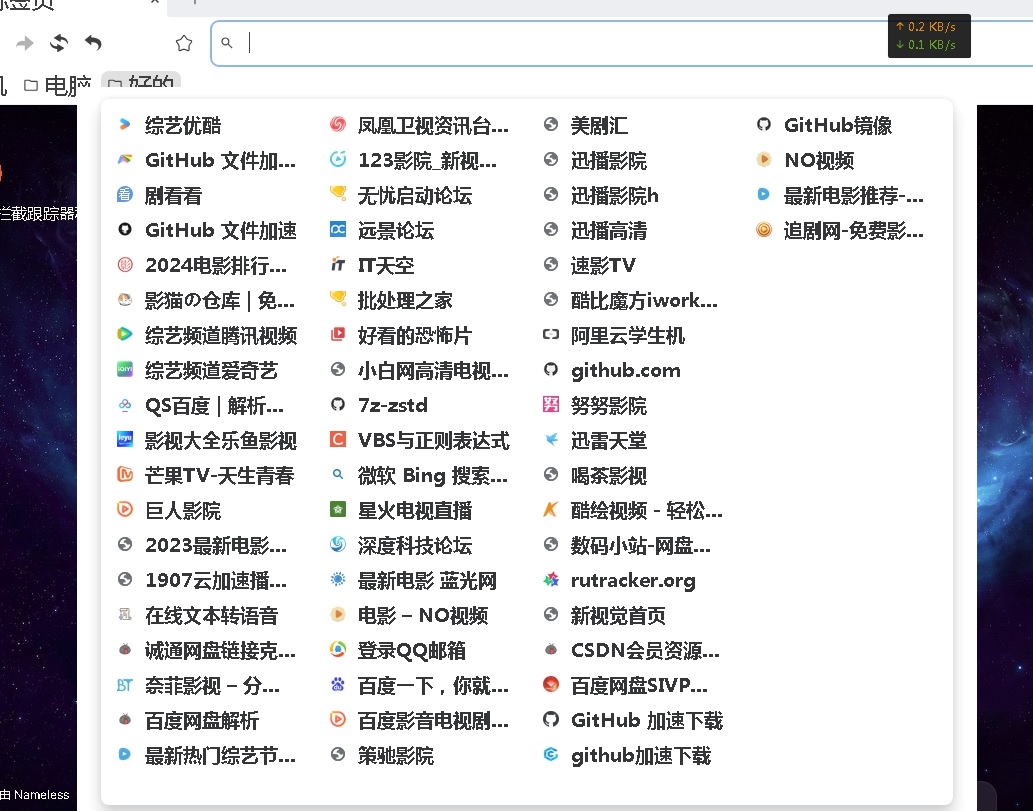
Task: Open the 综艺优酷 bookmark
Action: click(169, 125)
